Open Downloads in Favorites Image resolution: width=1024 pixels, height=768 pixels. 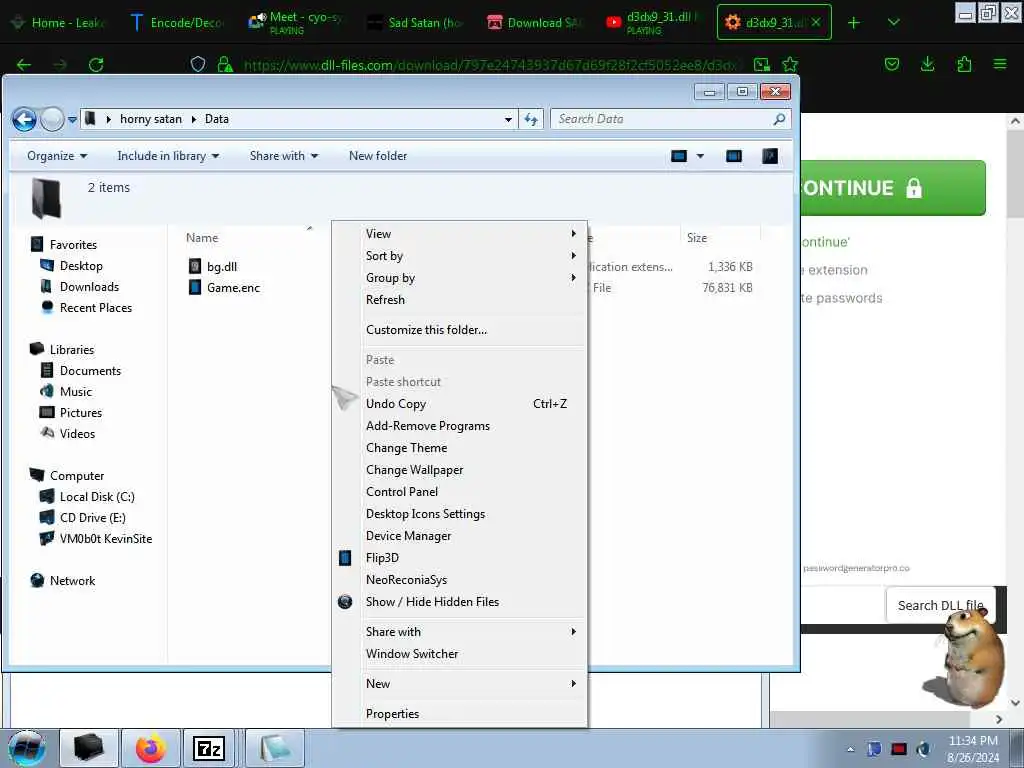[x=89, y=287]
